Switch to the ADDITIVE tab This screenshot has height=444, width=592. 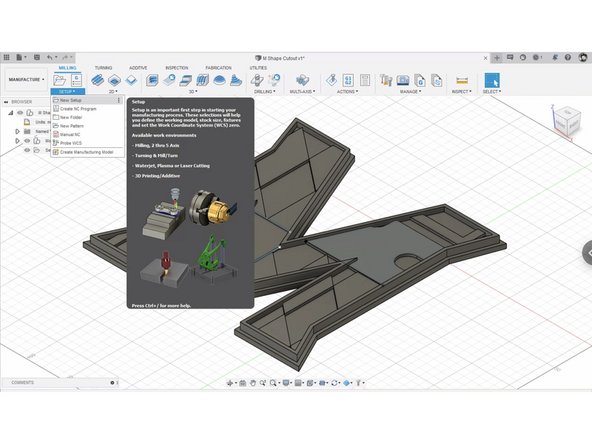coord(138,68)
